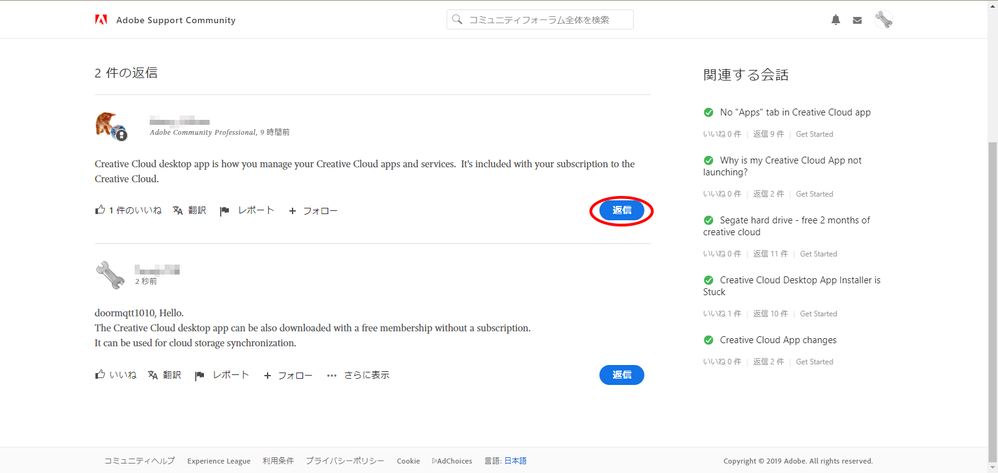Open AdChoices footer link
This screenshot has width=998, height=473.
click(452, 461)
